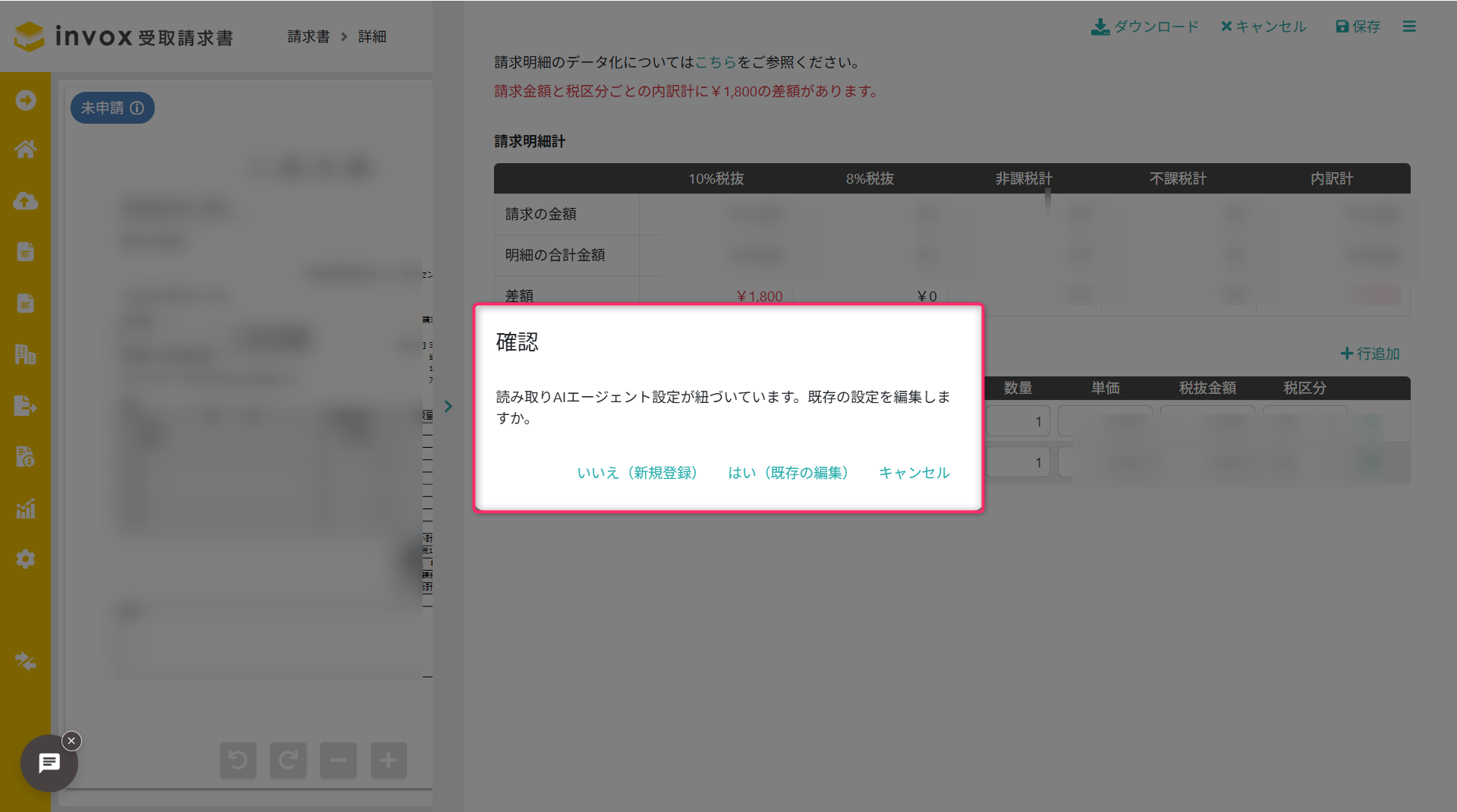Click the ¥0 差額 value
The image size is (1457, 812).
pos(927,296)
